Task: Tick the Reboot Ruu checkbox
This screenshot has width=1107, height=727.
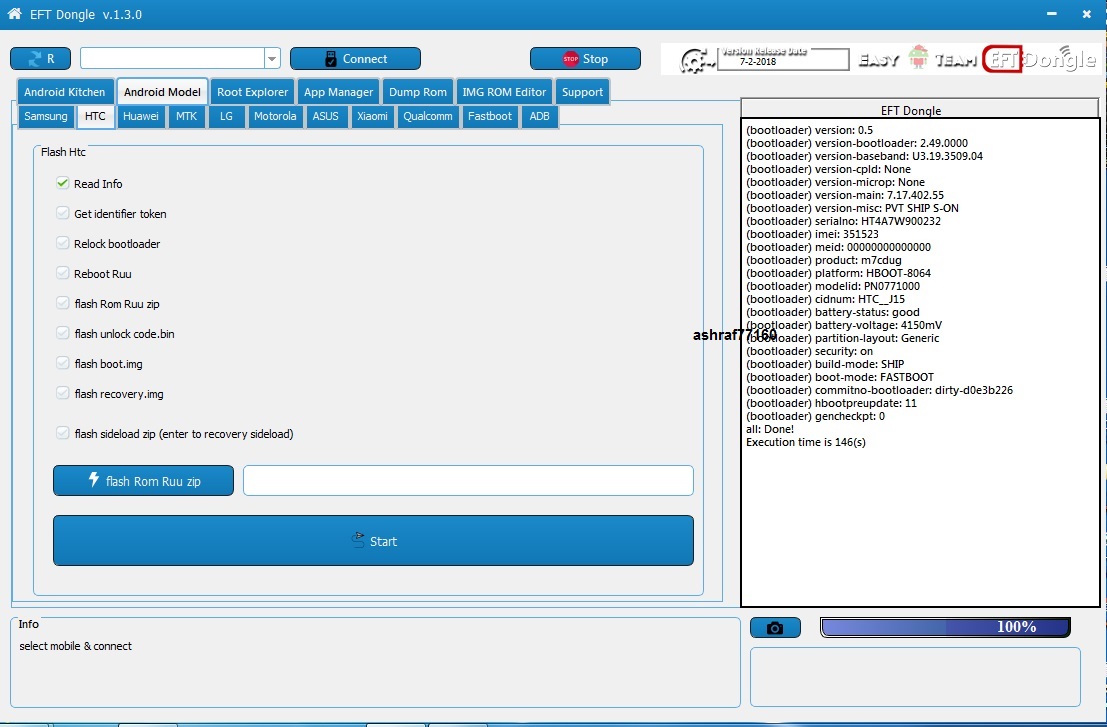Action: pyautogui.click(x=63, y=273)
